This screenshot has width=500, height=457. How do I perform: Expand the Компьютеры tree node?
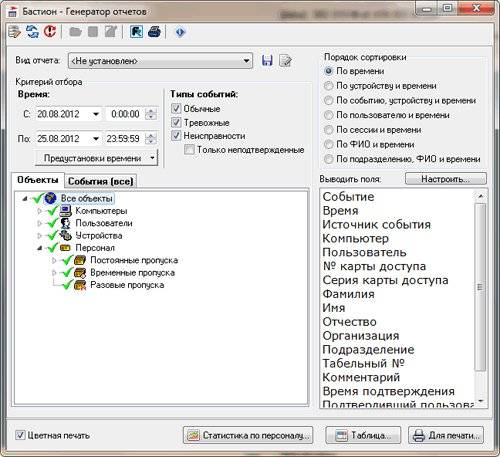pyautogui.click(x=39, y=211)
